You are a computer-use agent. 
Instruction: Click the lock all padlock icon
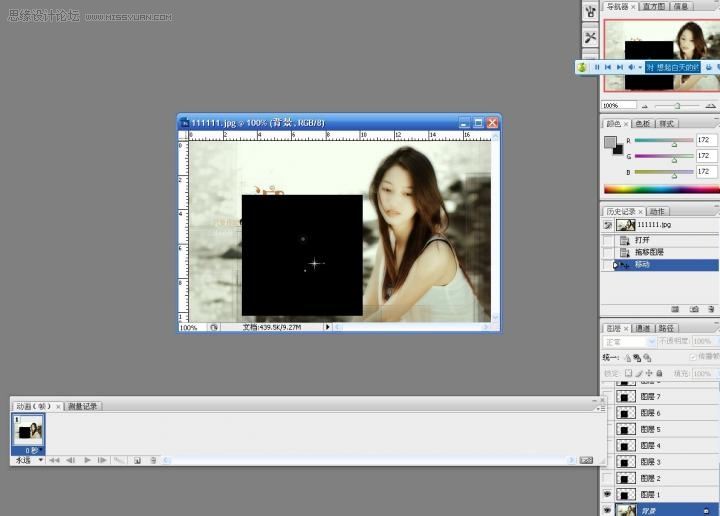click(x=659, y=373)
